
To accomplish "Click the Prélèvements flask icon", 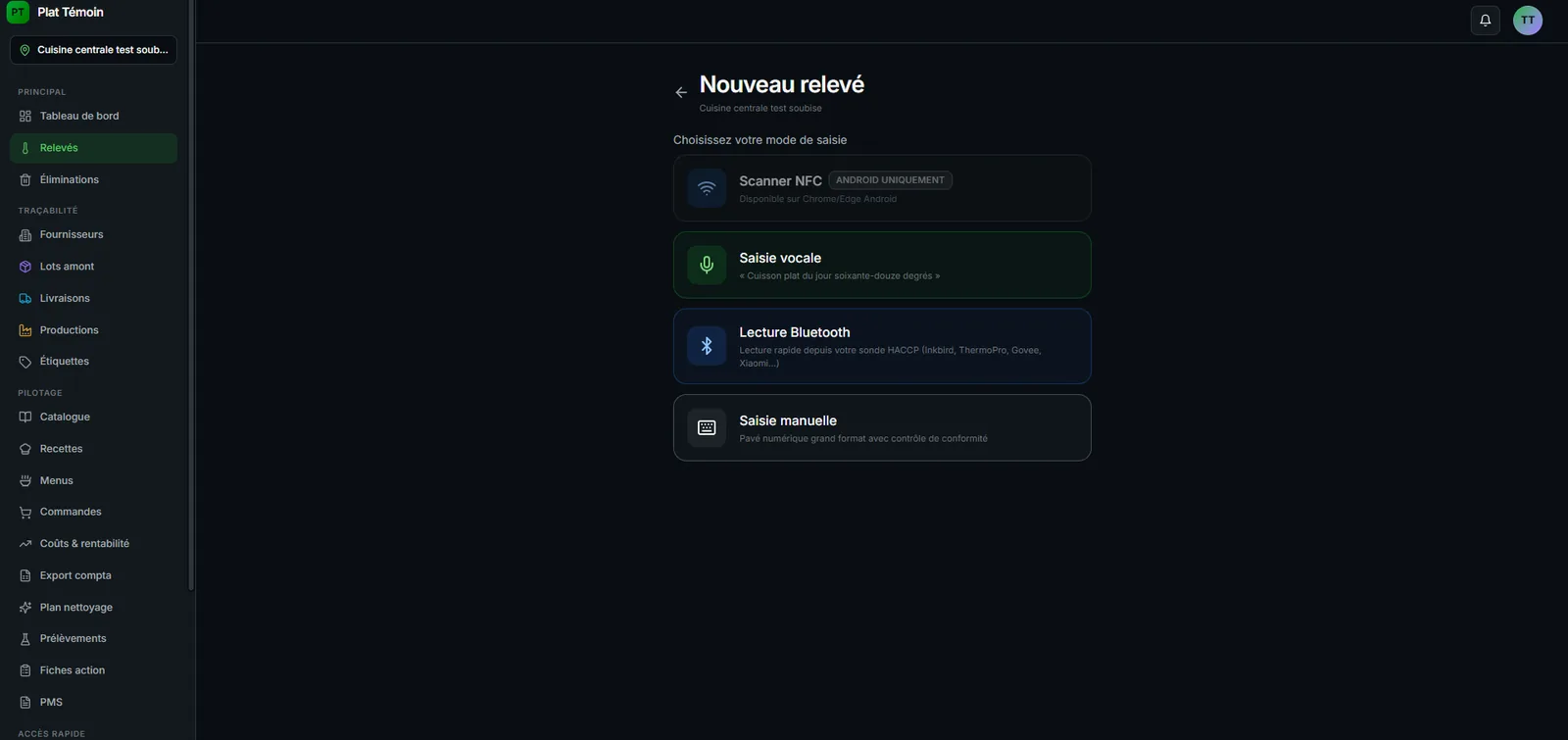I will pyautogui.click(x=25, y=639).
